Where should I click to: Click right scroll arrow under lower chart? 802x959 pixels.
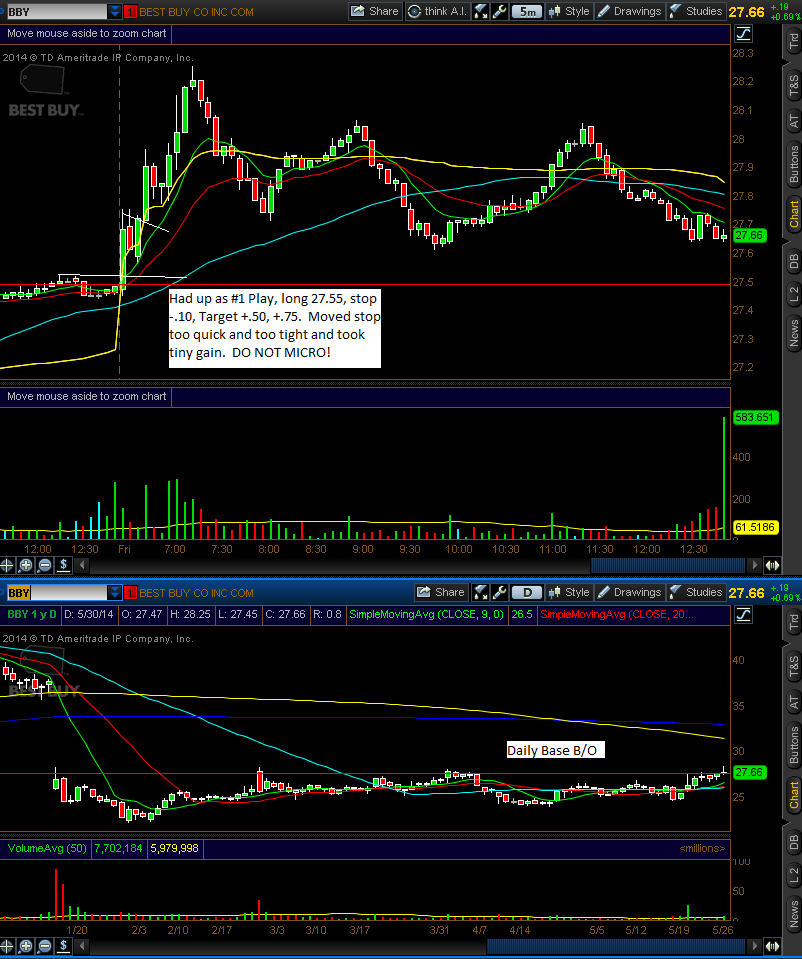(x=755, y=946)
